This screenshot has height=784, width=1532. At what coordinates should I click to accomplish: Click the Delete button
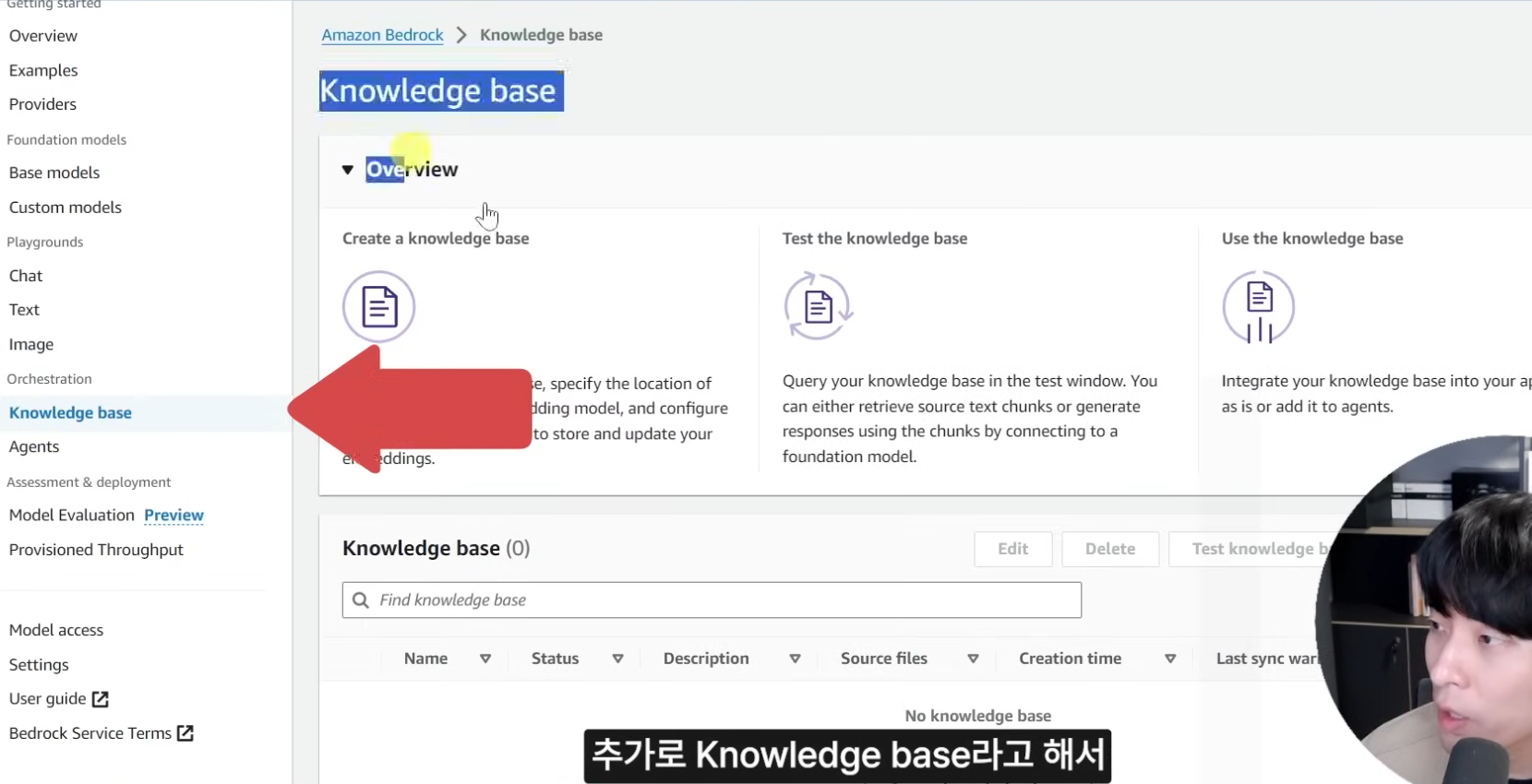coord(1110,549)
